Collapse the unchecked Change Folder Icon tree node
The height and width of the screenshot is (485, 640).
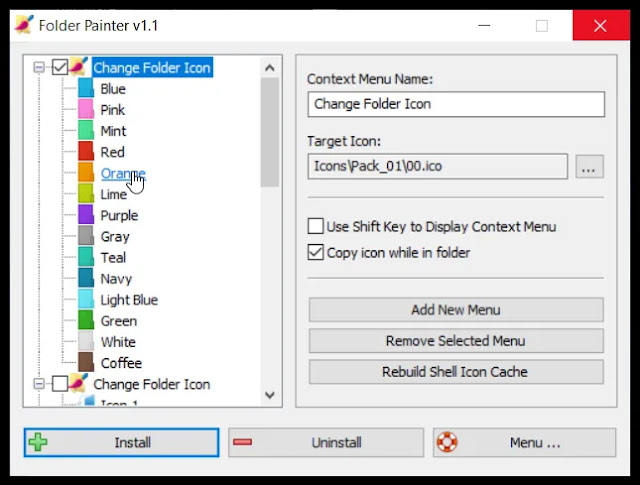coord(39,384)
